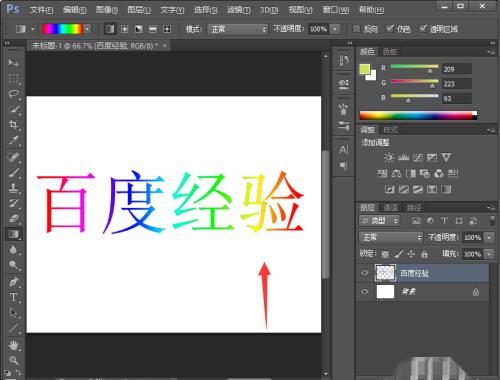
Task: Select the Pen tool
Action: tap(13, 282)
